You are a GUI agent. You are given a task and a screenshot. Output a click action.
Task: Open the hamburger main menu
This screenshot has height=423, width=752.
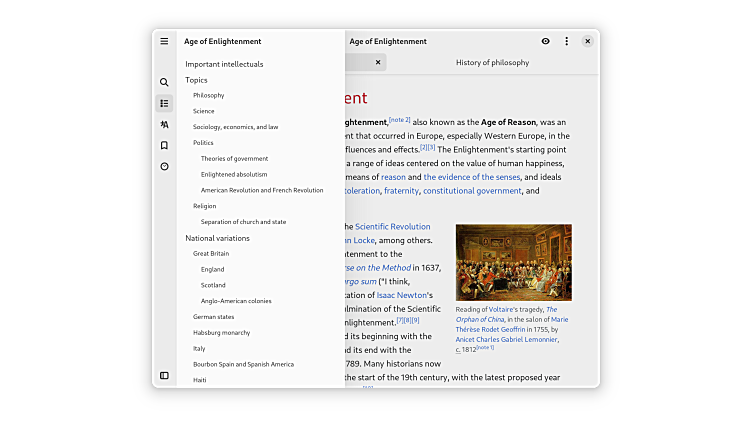(164, 41)
